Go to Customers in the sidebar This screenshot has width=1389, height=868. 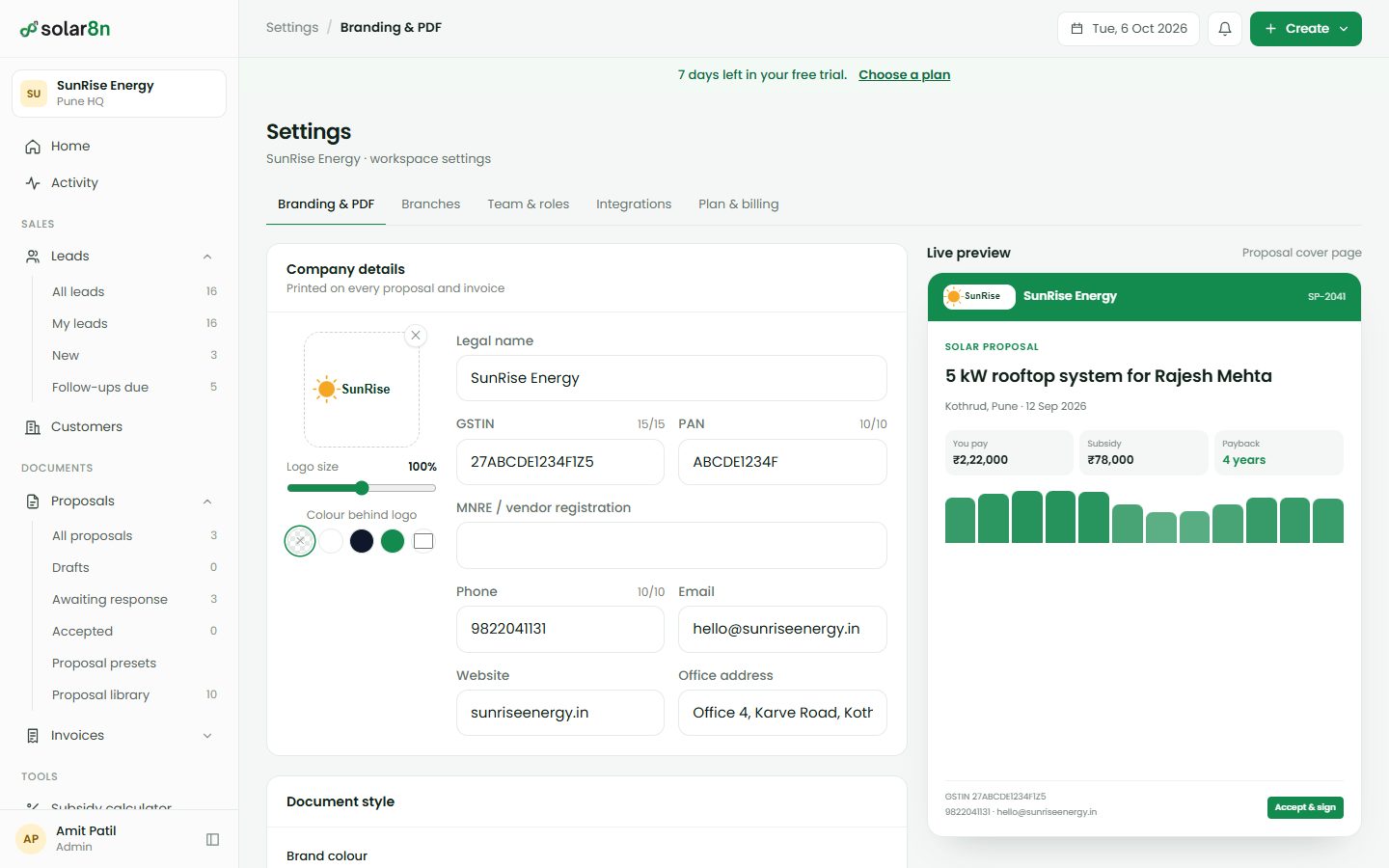tap(119, 427)
